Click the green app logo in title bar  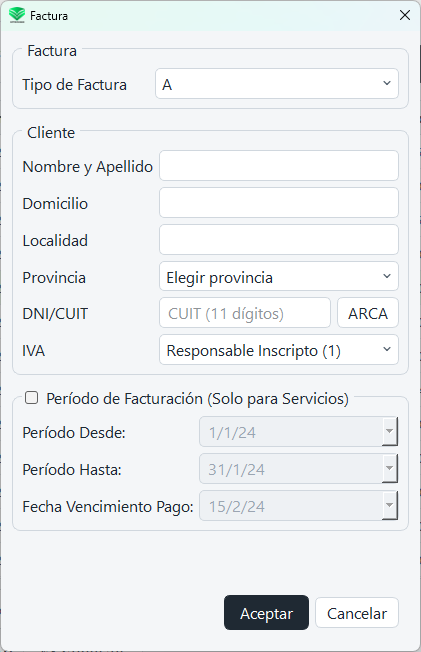(x=17, y=15)
